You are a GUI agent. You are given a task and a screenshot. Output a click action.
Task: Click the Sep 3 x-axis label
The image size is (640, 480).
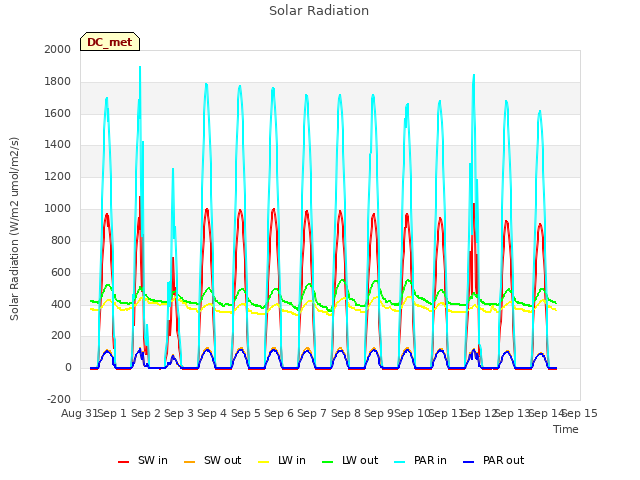coord(179,413)
